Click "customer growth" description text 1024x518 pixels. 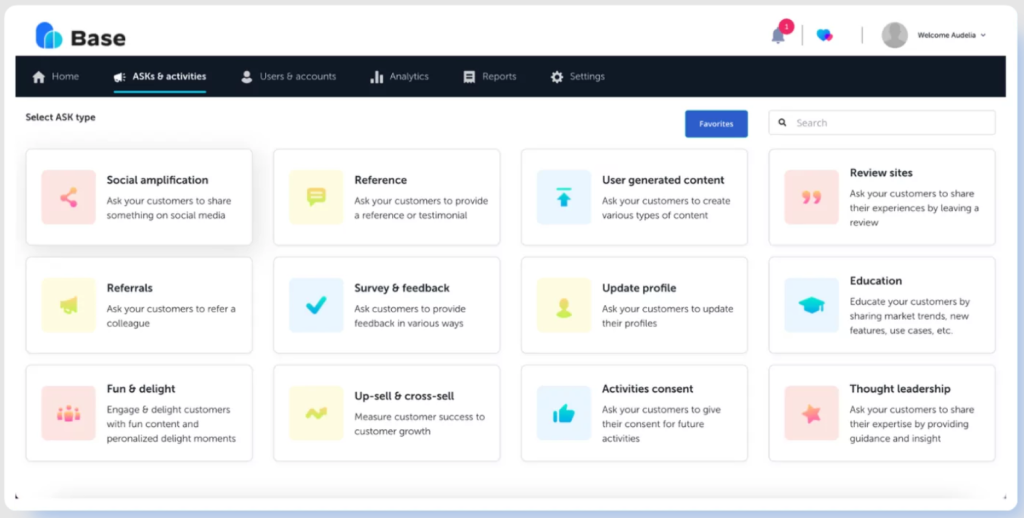[392, 431]
